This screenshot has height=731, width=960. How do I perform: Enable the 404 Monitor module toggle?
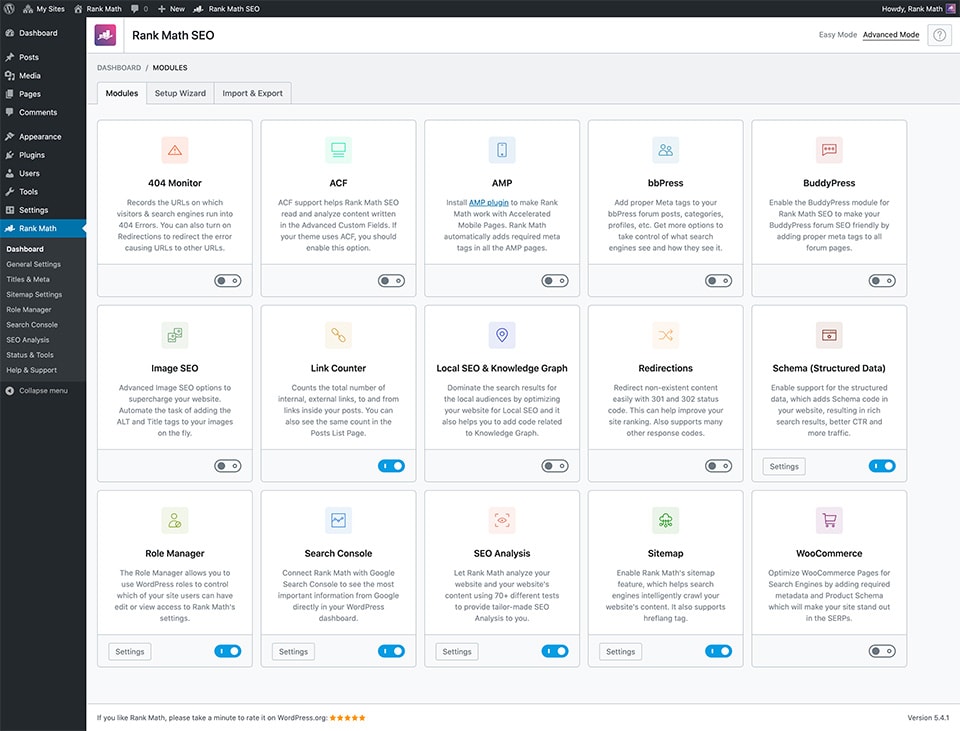coord(226,281)
